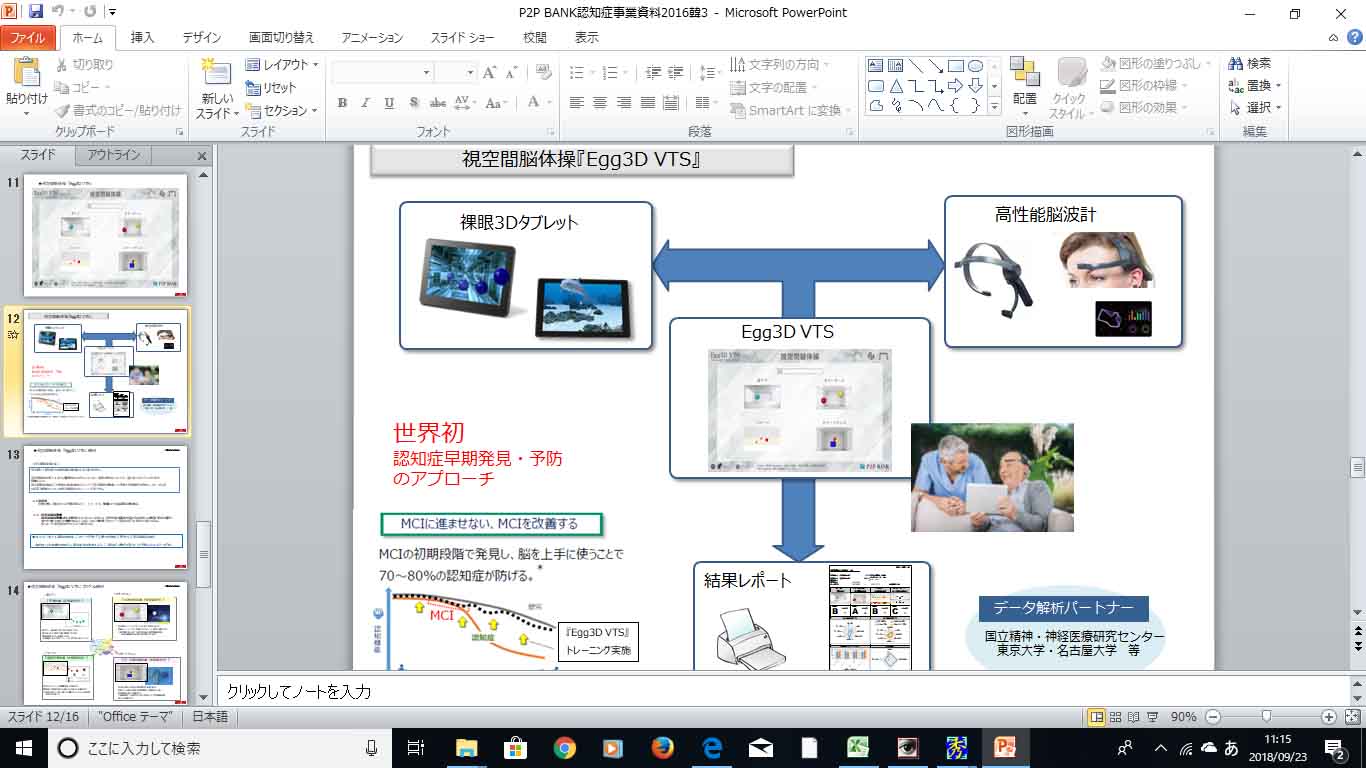The width and height of the screenshot is (1366, 768).
Task: Click zoom out minus button
Action: click(1212, 717)
